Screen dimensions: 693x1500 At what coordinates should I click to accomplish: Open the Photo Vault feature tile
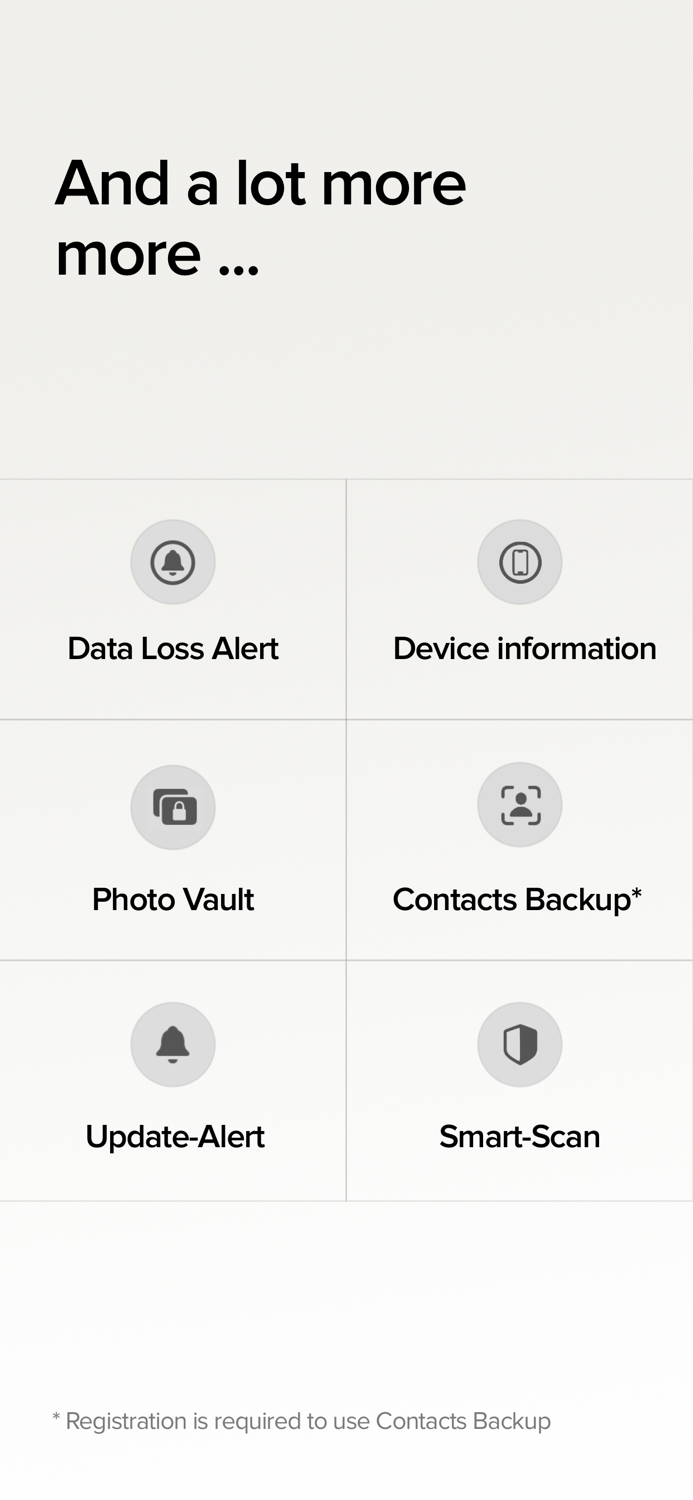(172, 840)
